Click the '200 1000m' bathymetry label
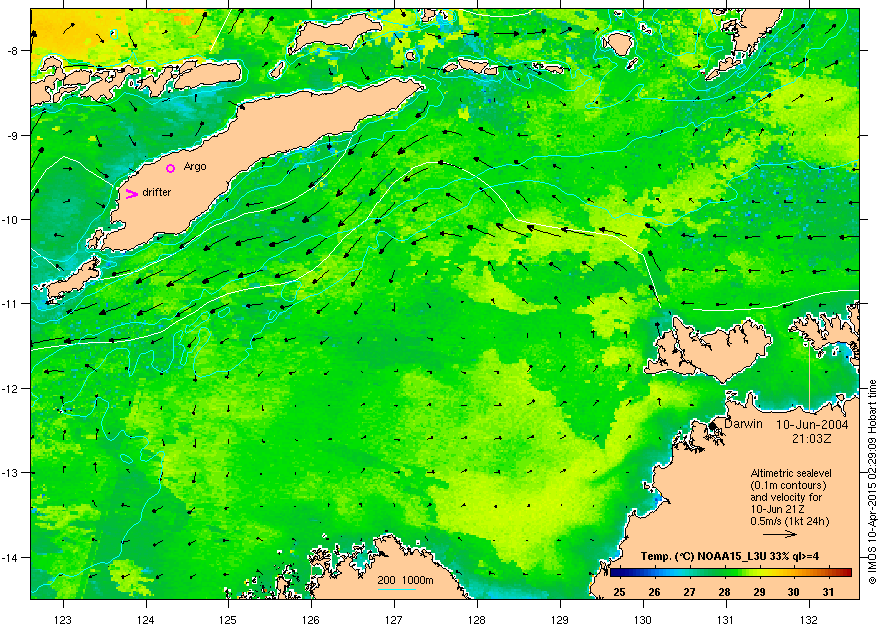This screenshot has width=880, height=630. coord(405,580)
